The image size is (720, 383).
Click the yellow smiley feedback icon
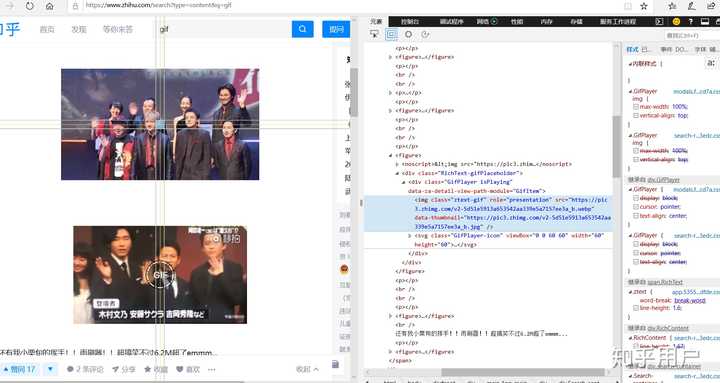click(676, 21)
